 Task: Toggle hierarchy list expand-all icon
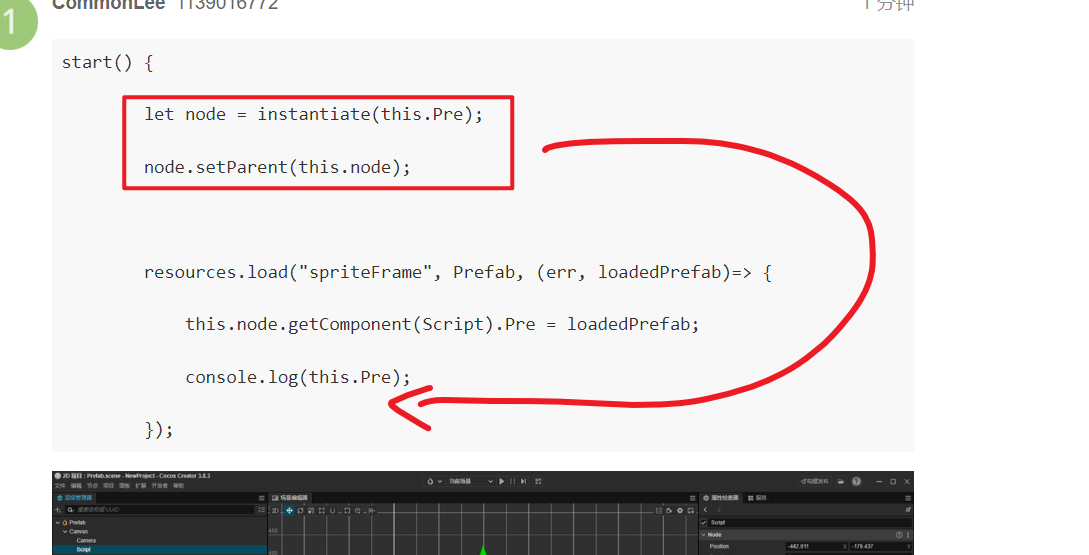tap(262, 510)
